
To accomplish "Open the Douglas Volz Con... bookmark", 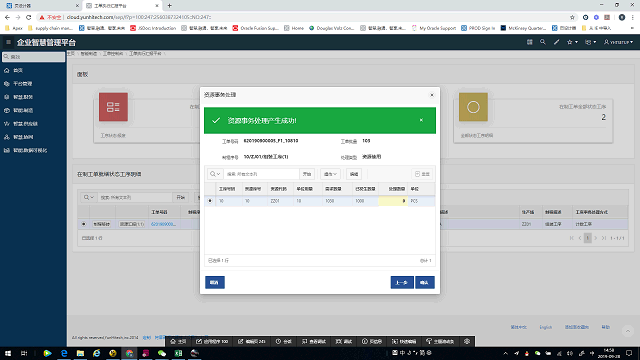I will [x=331, y=28].
